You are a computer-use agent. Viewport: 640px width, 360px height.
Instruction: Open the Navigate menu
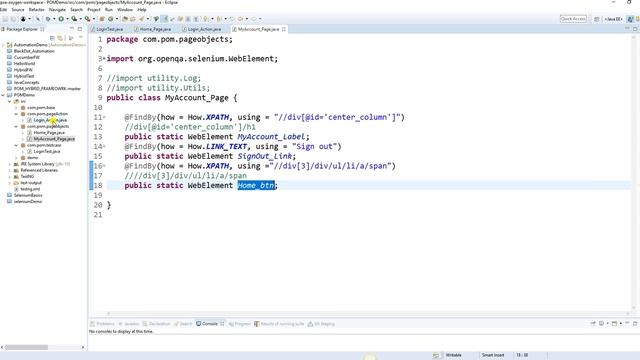(57, 9)
